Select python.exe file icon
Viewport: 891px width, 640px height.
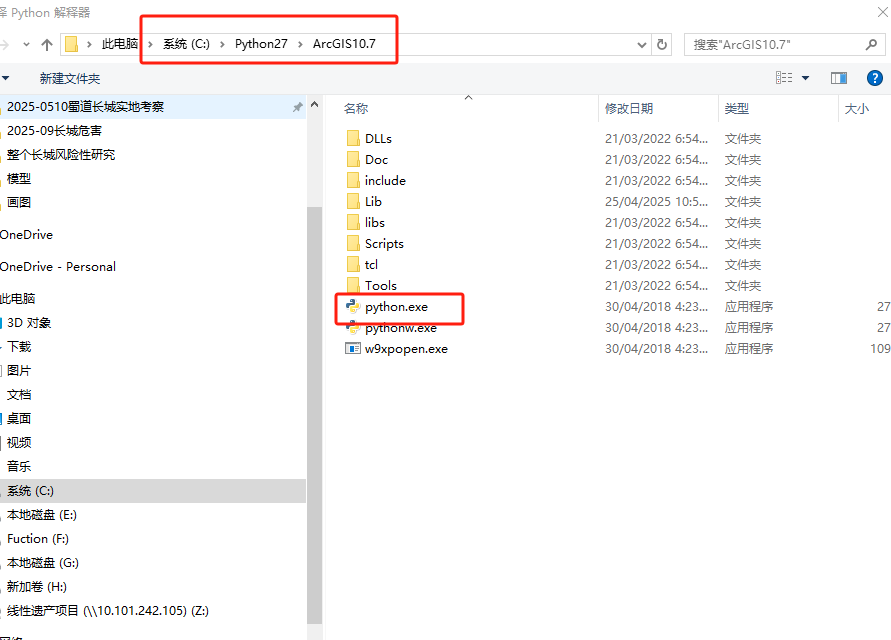[x=353, y=306]
